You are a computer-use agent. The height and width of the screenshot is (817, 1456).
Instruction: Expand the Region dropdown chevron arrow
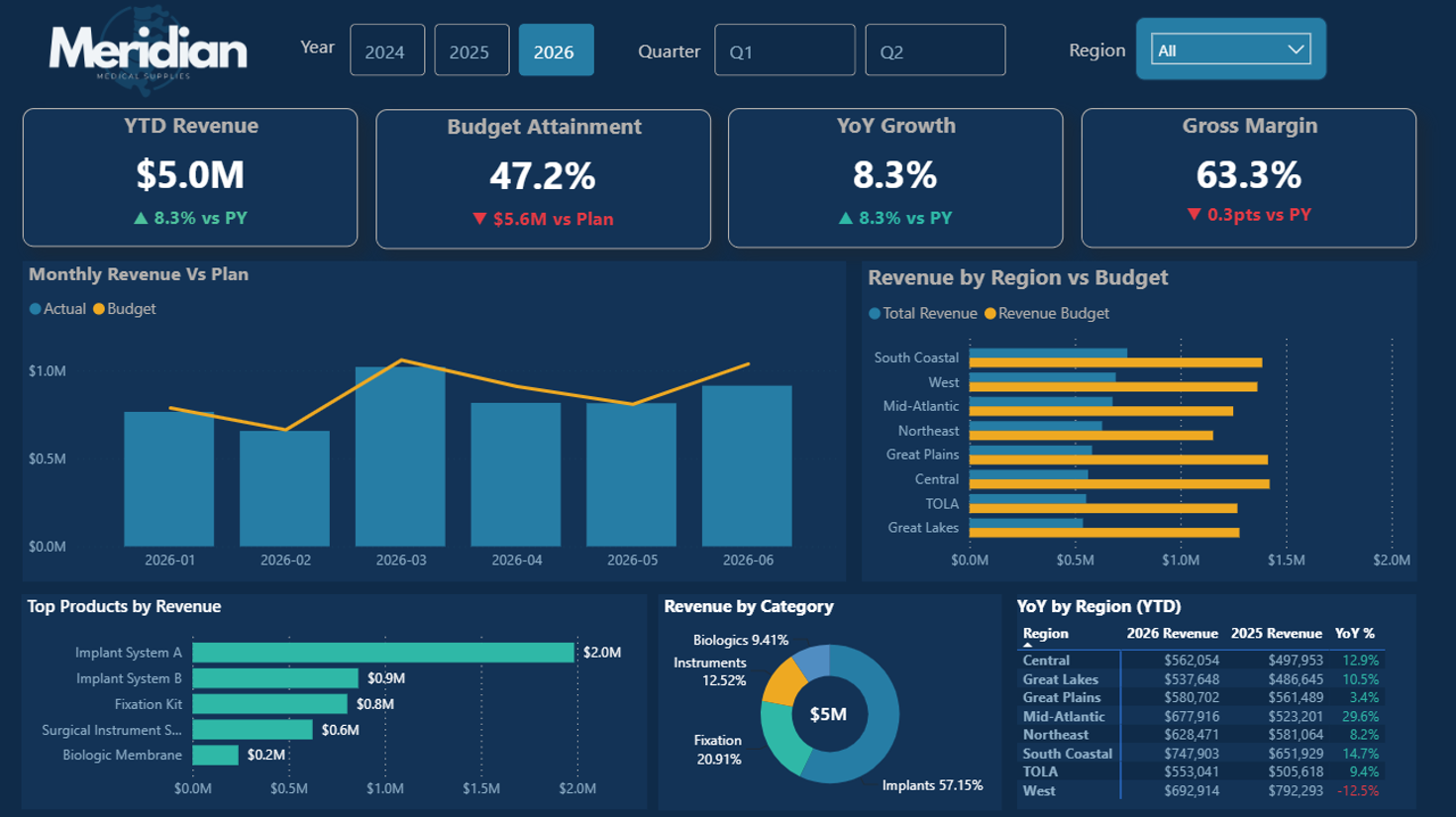pos(1295,50)
